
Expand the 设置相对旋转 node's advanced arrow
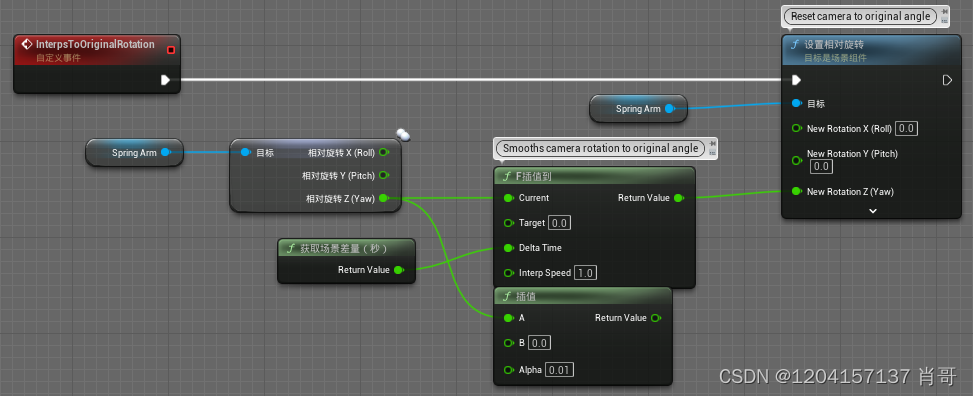[x=872, y=210]
